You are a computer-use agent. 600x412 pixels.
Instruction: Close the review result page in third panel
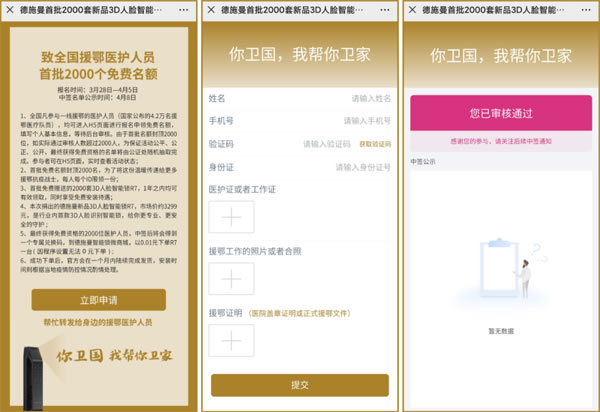(x=412, y=10)
